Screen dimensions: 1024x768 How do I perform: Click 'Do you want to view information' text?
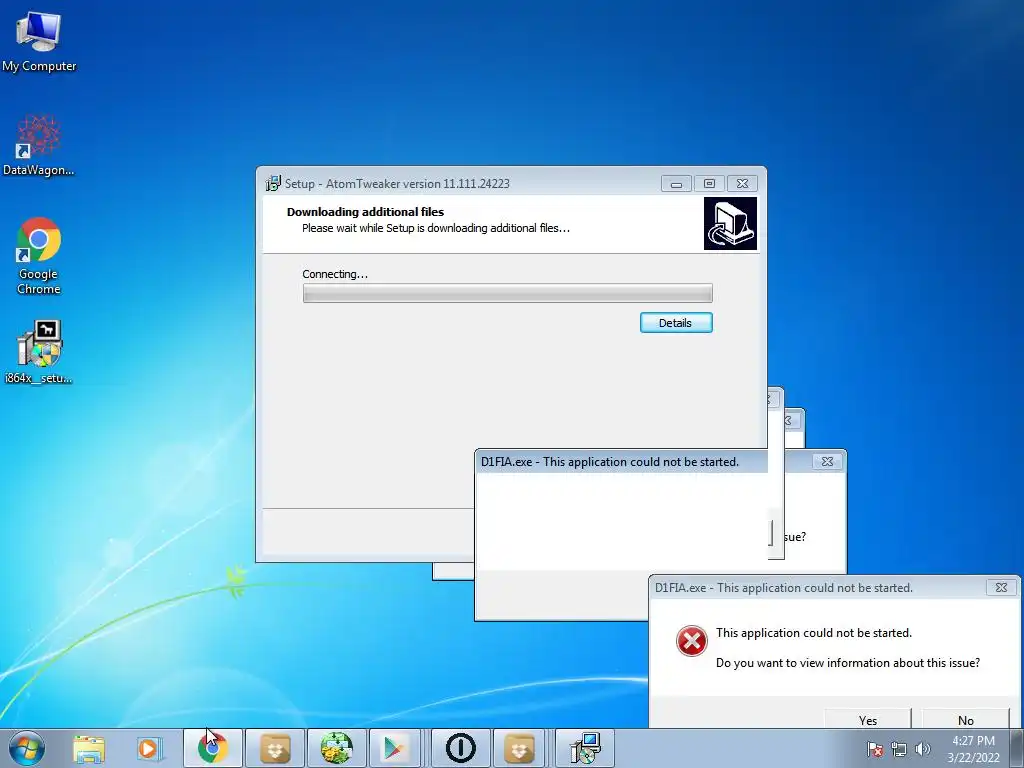coord(848,663)
